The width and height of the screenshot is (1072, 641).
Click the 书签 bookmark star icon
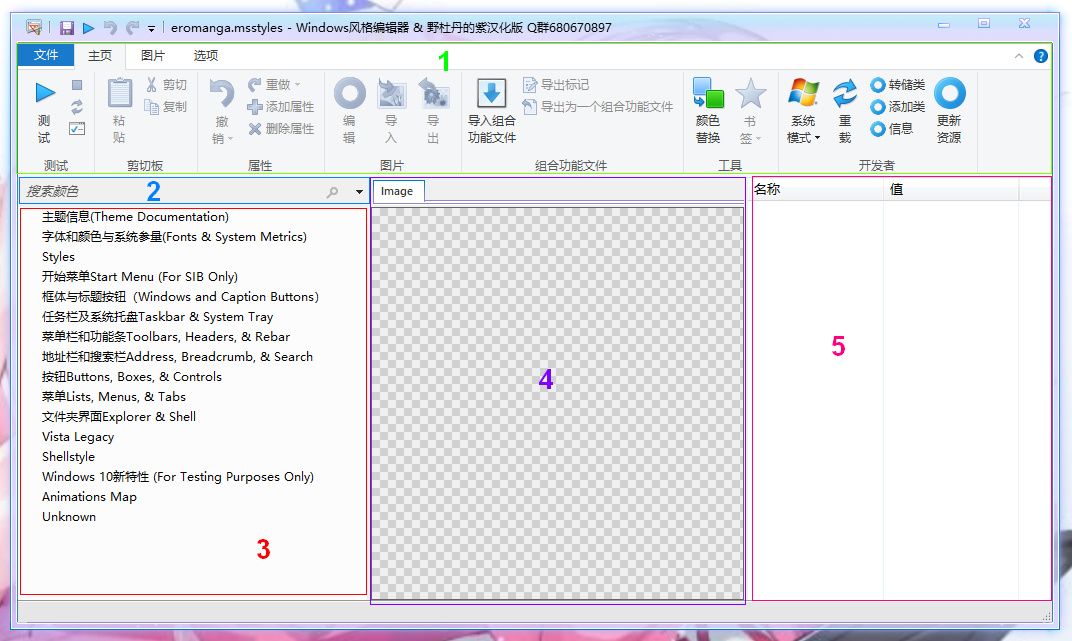[x=750, y=93]
